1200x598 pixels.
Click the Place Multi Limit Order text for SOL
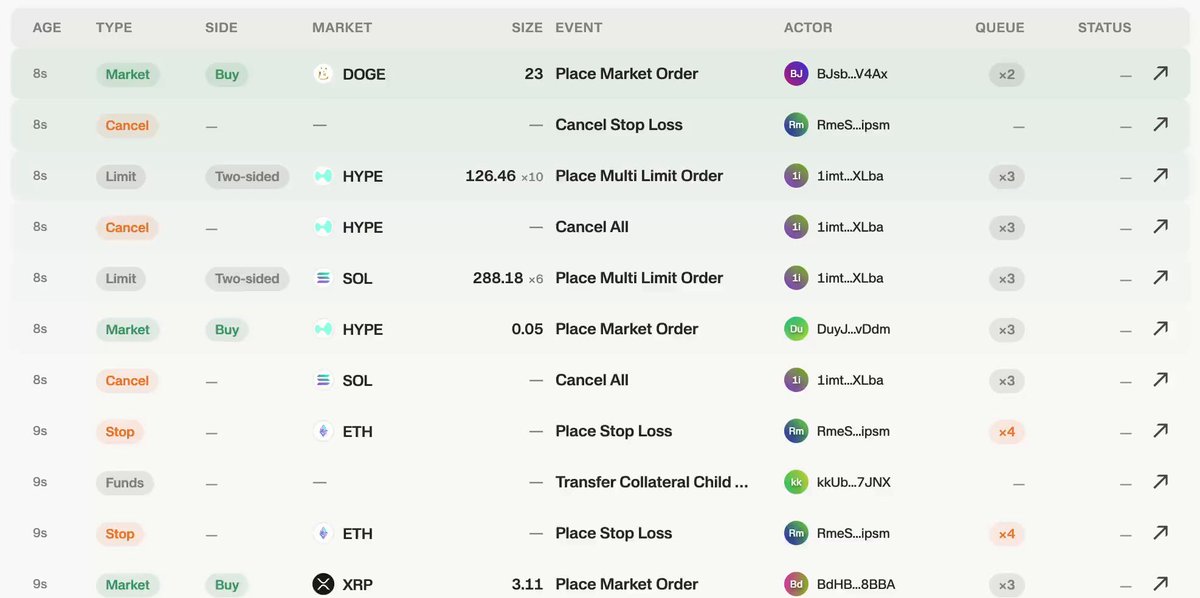click(x=639, y=278)
